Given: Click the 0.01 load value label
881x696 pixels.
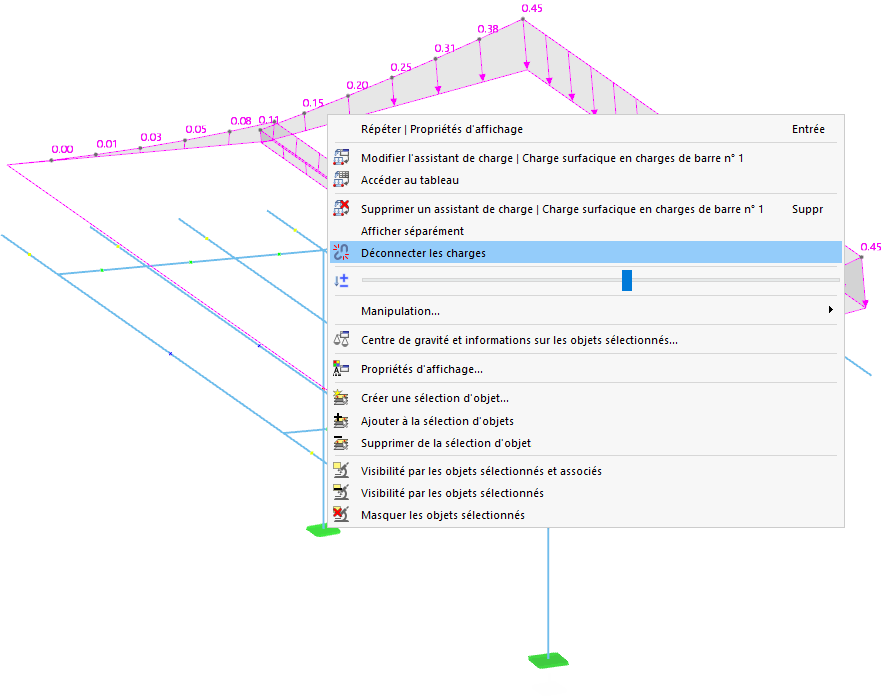Looking at the screenshot, I should point(106,144).
